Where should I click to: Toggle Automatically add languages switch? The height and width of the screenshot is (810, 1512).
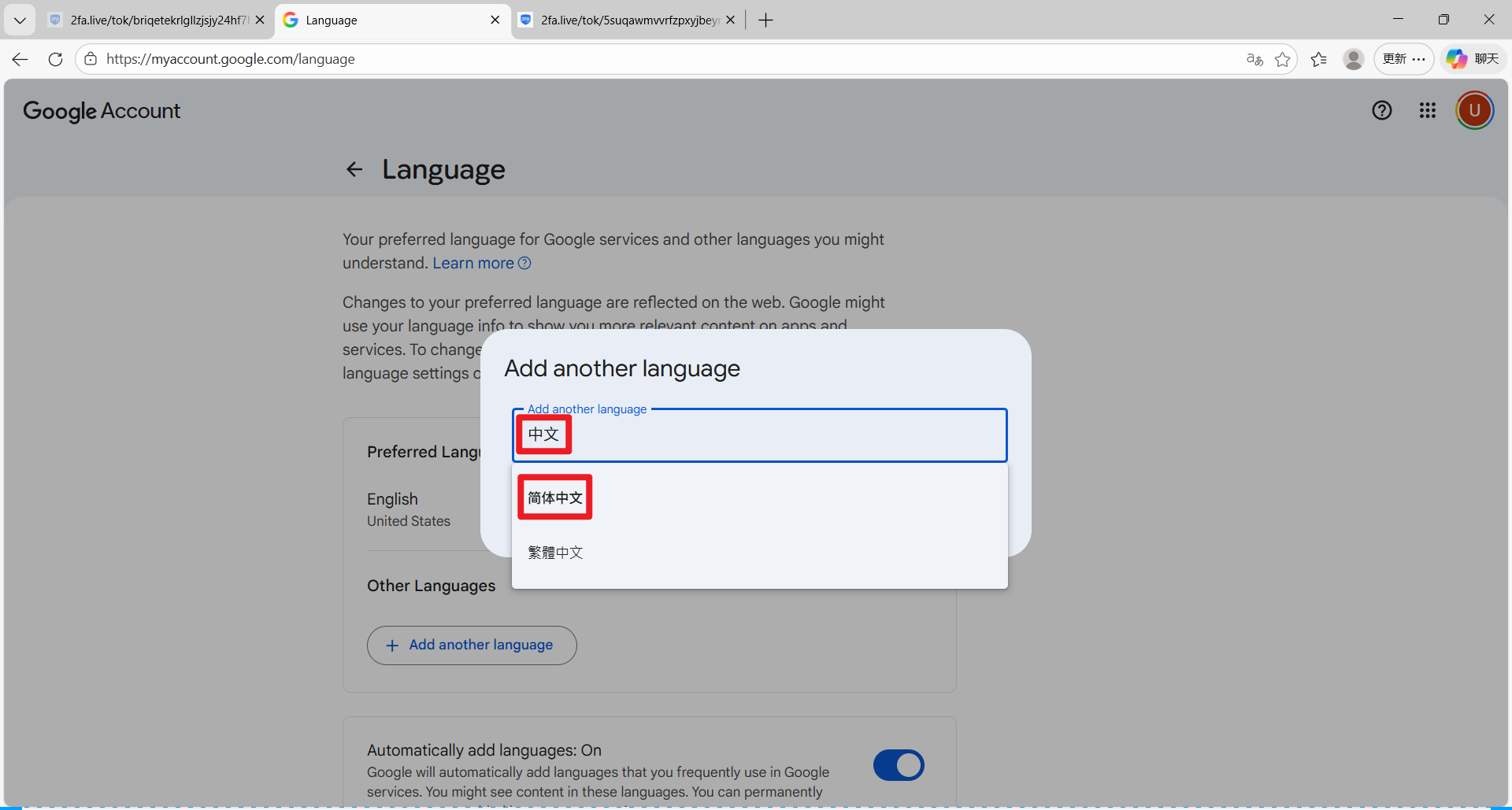click(899, 764)
